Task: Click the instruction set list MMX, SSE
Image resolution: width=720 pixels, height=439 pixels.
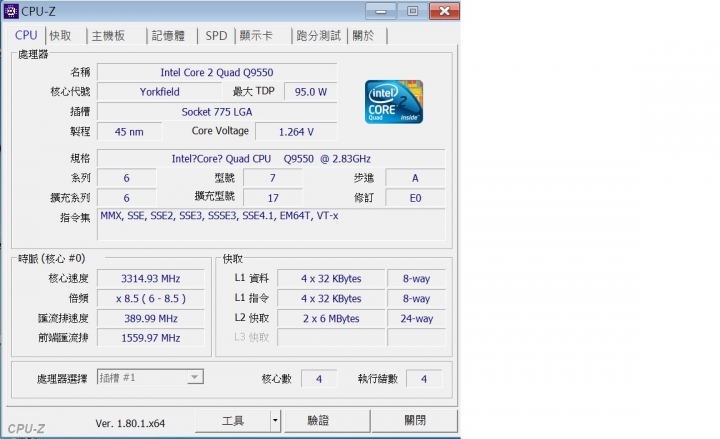Action: click(271, 225)
